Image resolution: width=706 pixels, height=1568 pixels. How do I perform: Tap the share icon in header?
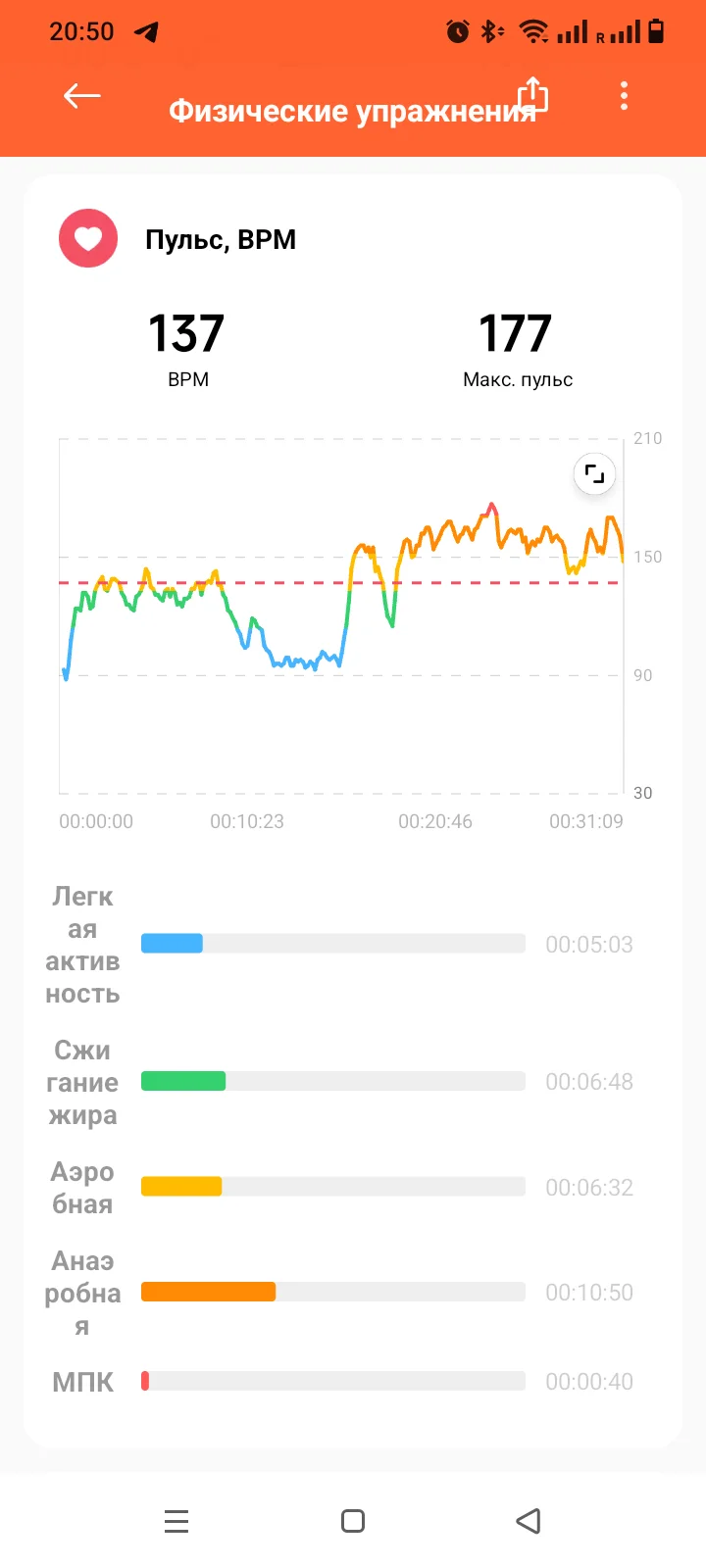(x=532, y=95)
